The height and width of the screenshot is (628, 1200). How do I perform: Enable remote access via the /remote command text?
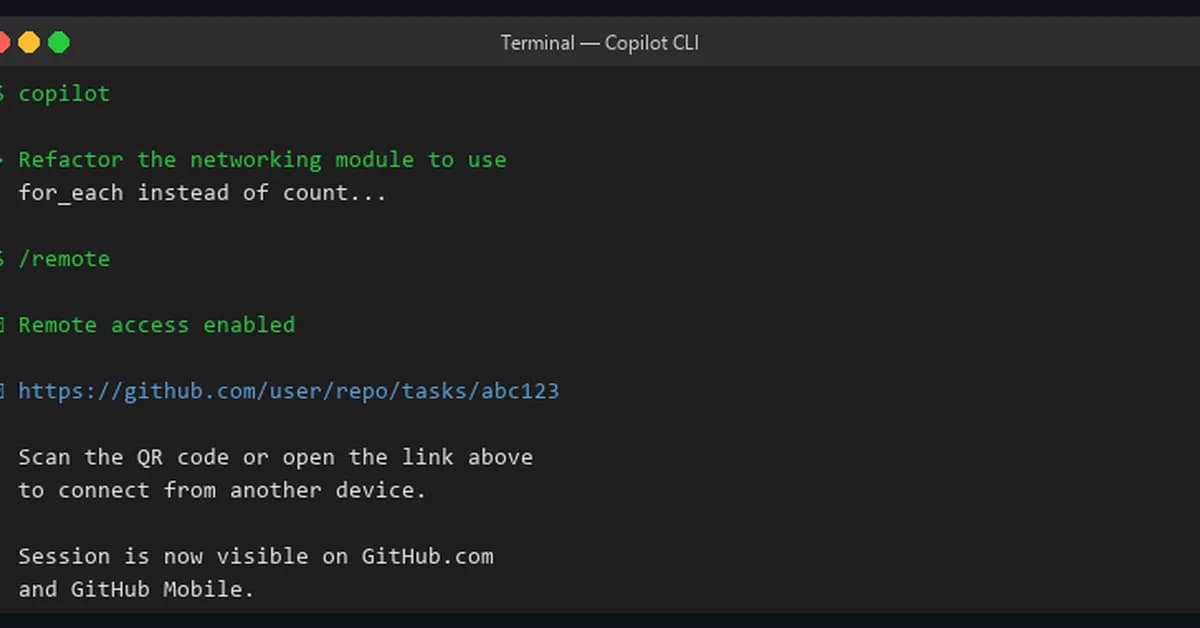[65, 258]
